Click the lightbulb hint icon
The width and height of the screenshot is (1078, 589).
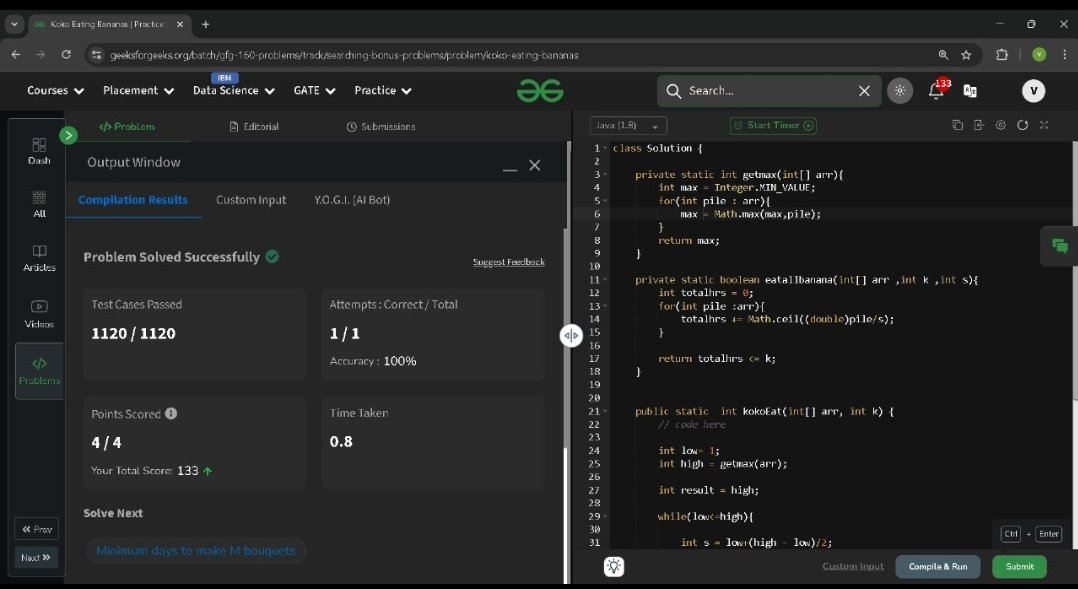(x=614, y=566)
